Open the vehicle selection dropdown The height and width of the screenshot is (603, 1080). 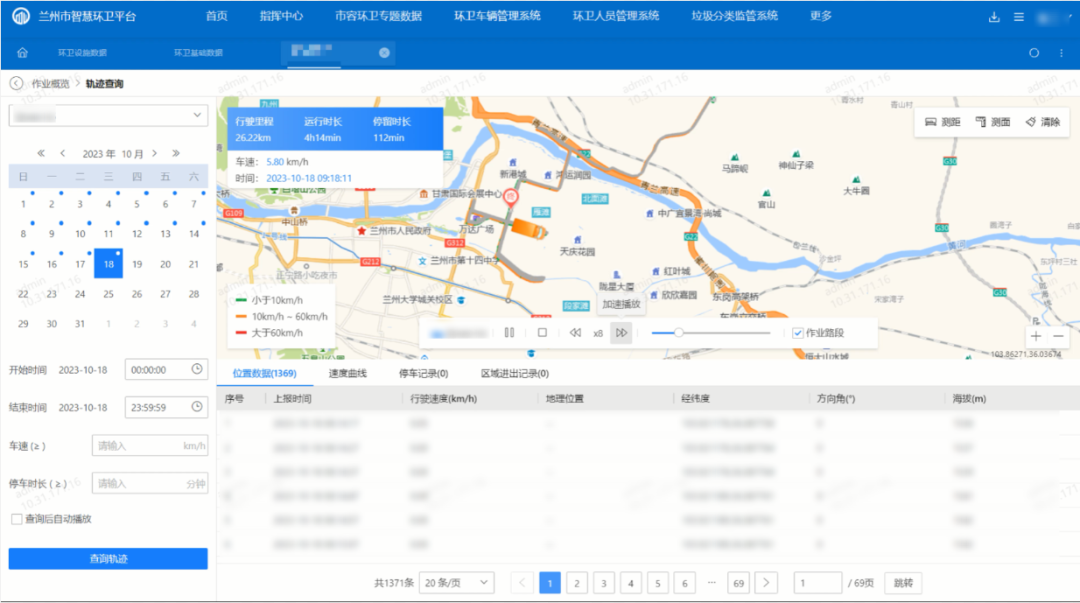[108, 116]
